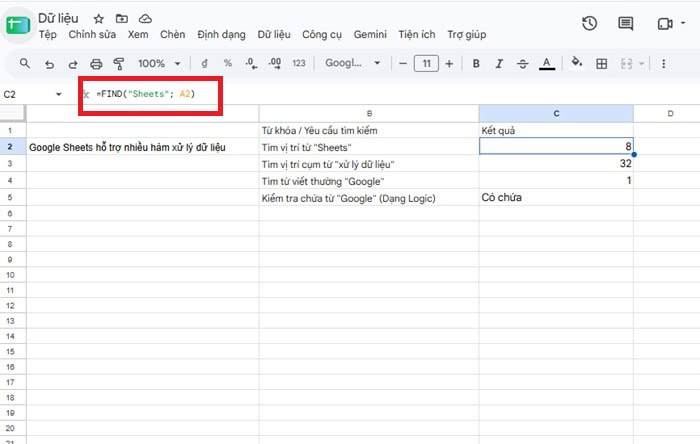Select cell 'Từ khóa / Yêu cầu tìm kiếm'
Viewport: 700px width, 444px height.
coord(369,130)
